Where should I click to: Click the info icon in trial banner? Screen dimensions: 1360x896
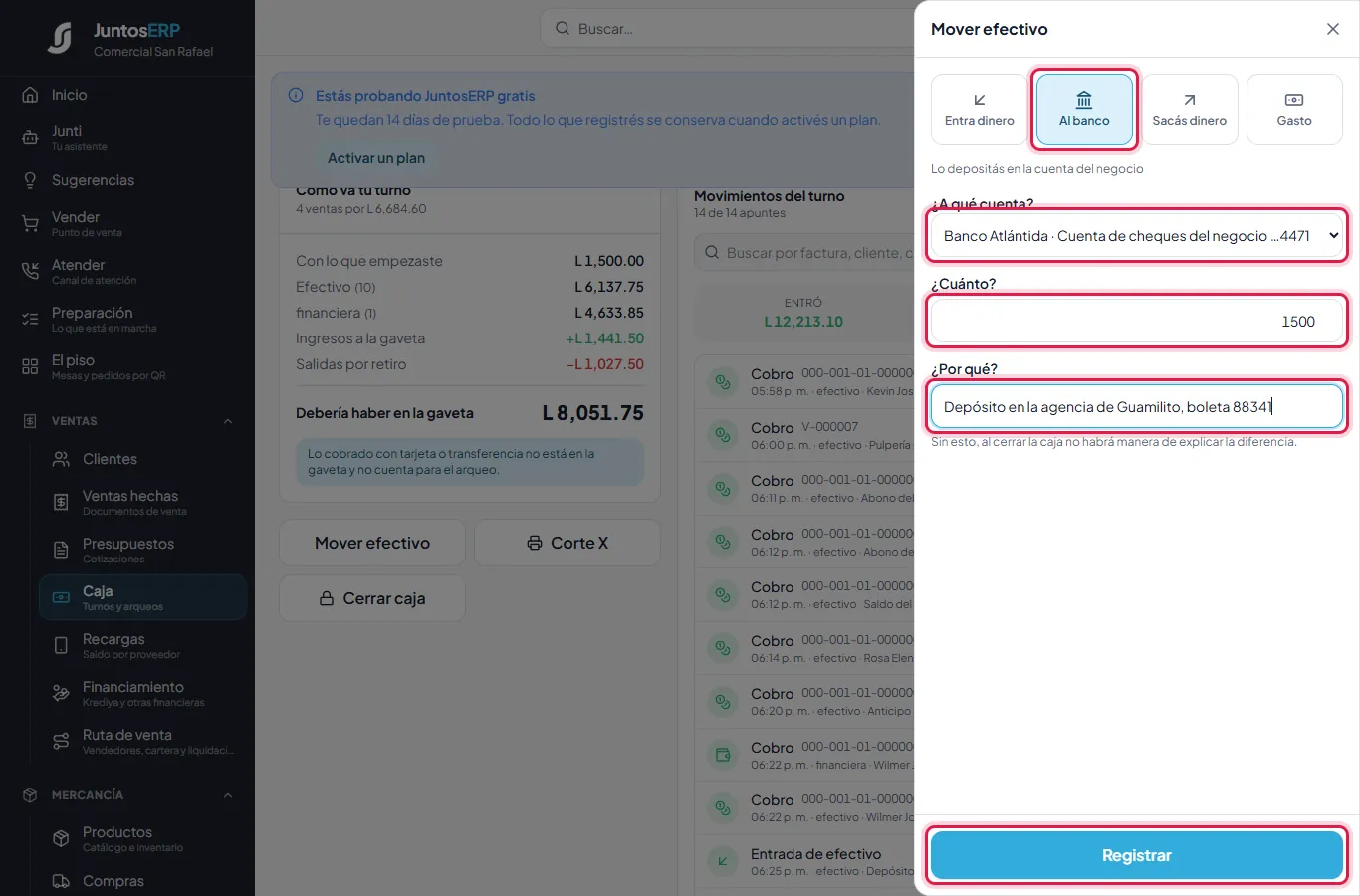click(x=296, y=96)
